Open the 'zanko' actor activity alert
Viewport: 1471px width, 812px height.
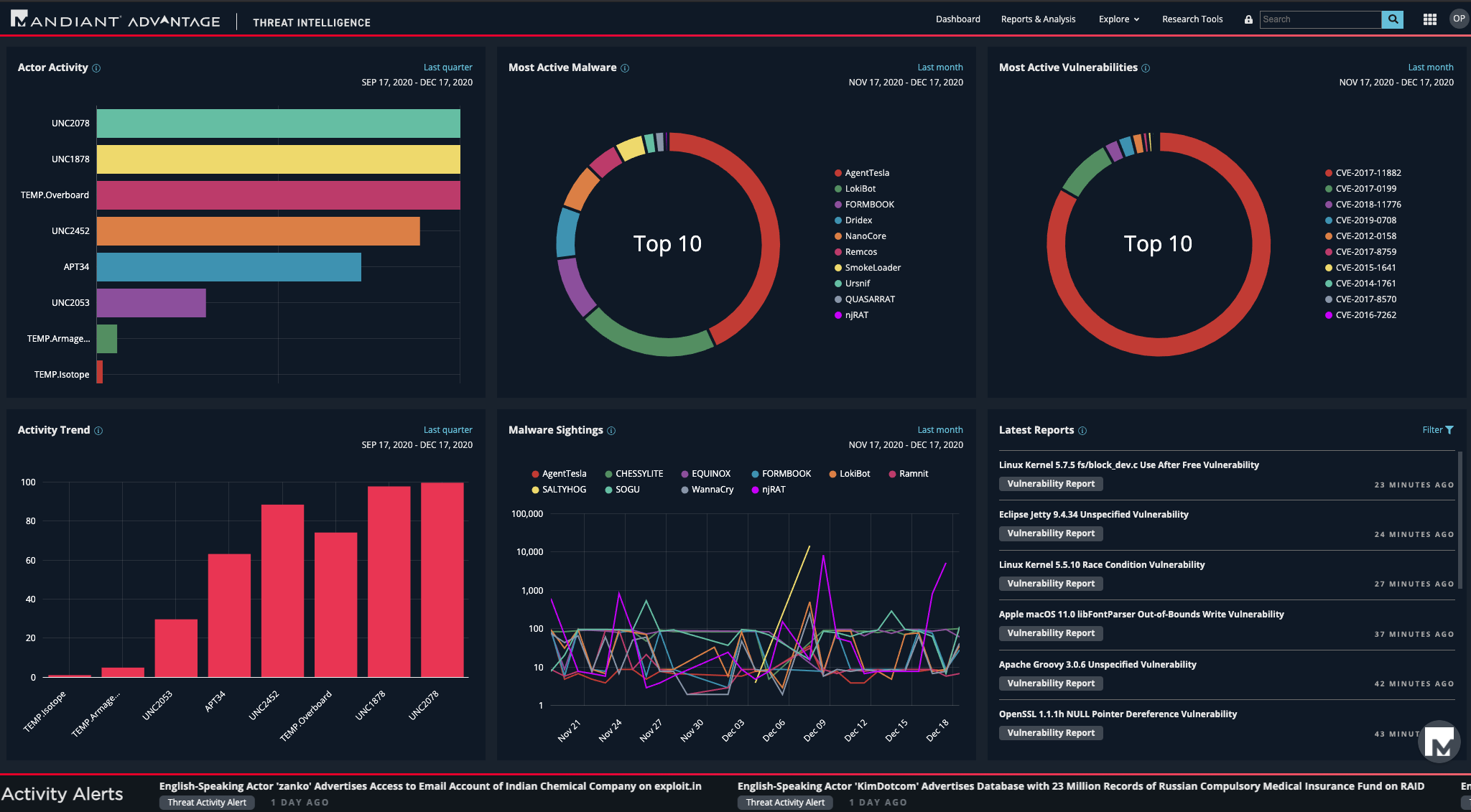(430, 786)
